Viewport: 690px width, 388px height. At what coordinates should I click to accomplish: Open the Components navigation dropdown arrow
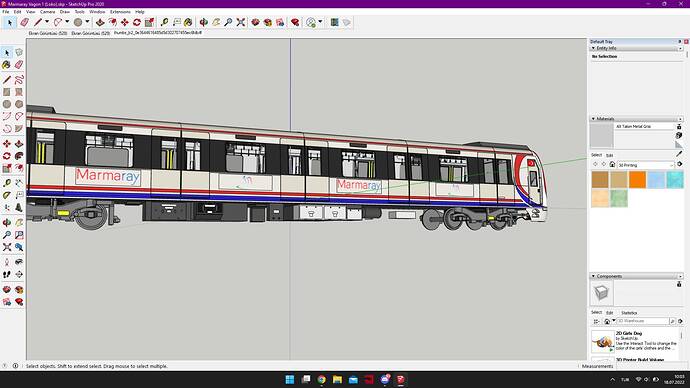614,321
